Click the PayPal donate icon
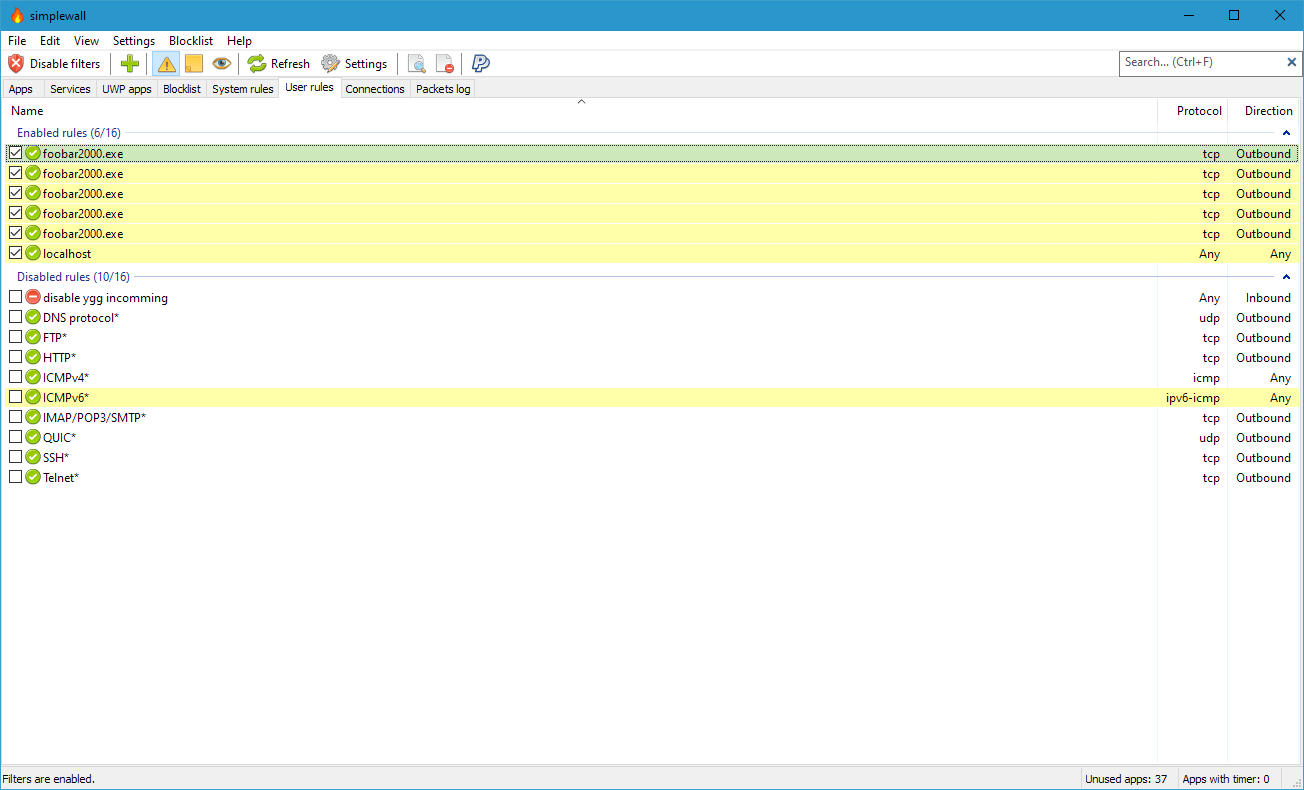1304x790 pixels. [x=480, y=63]
